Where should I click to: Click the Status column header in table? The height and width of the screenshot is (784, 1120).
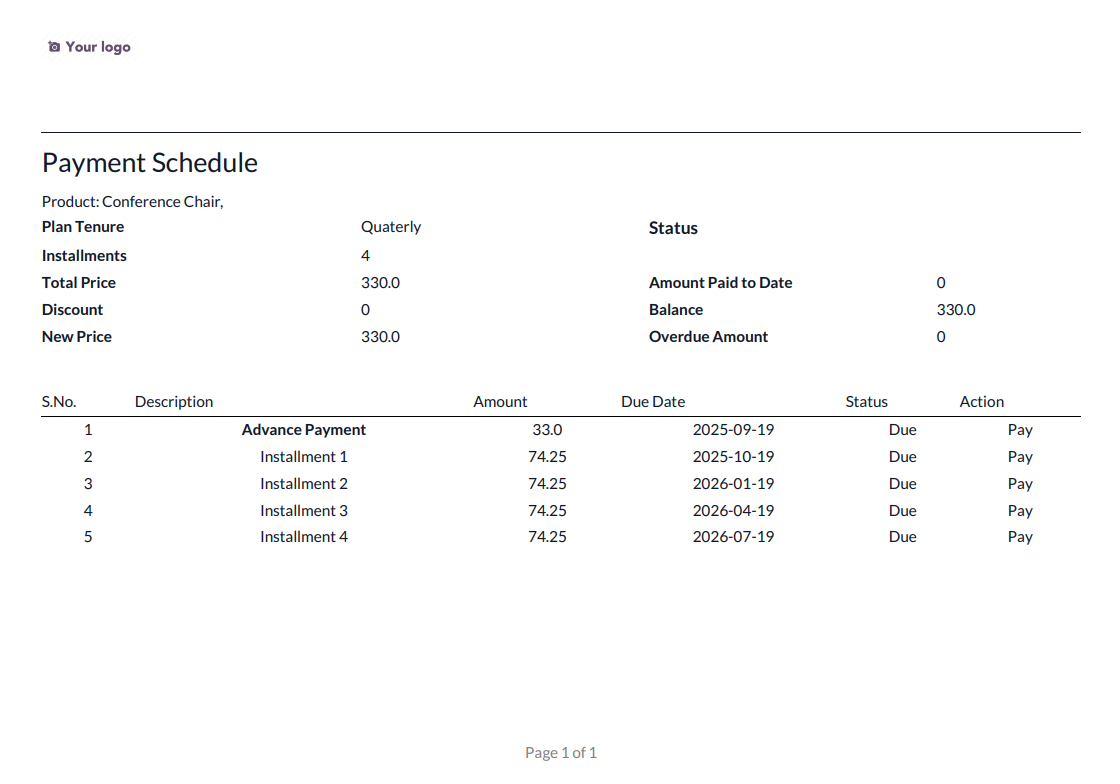tap(866, 402)
